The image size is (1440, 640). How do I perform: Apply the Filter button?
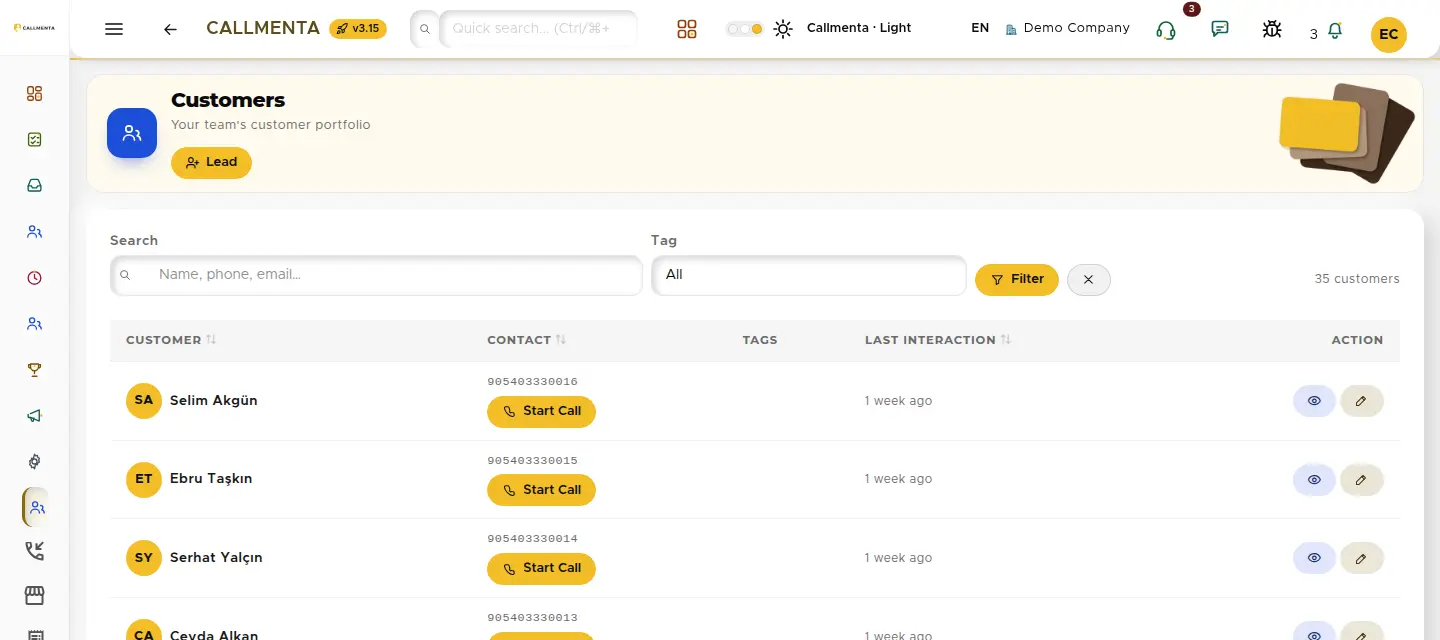[1017, 279]
